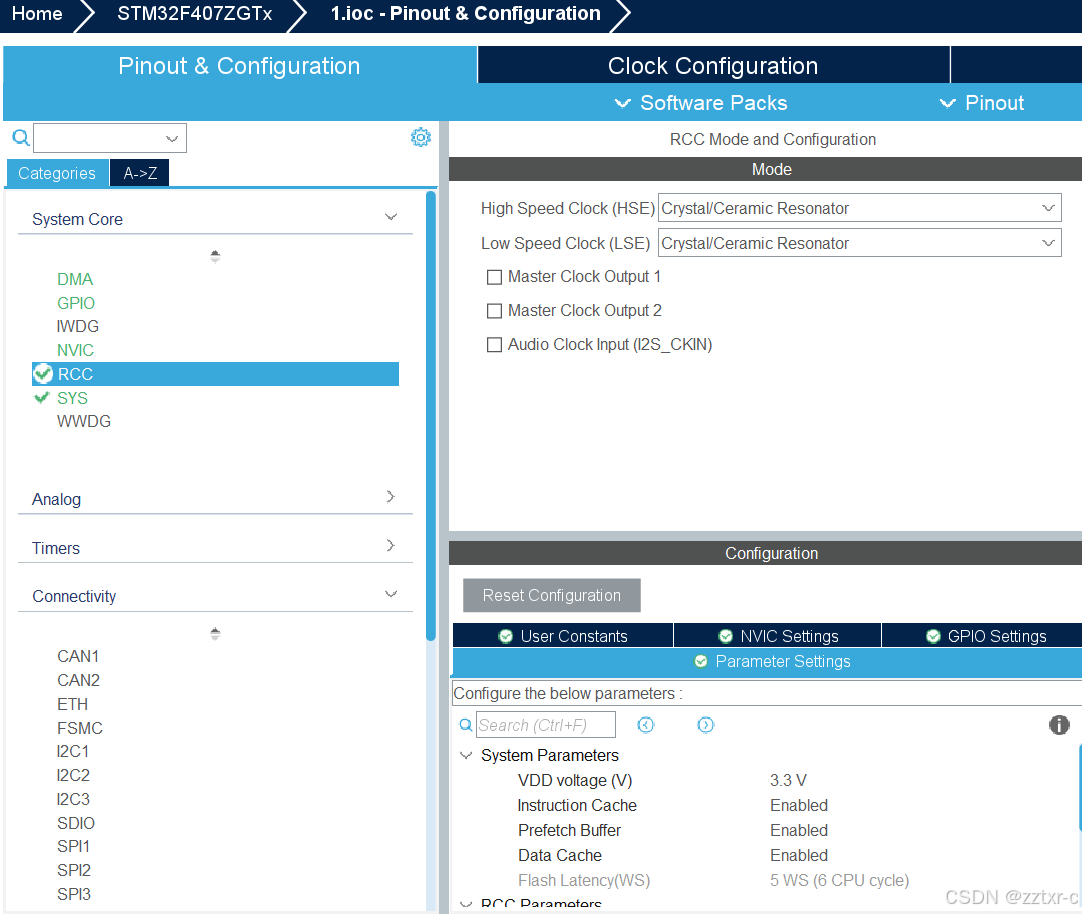Viewport: 1082px width, 914px height.
Task: Click the green checkmark icon beside SYS
Action: pos(42,397)
